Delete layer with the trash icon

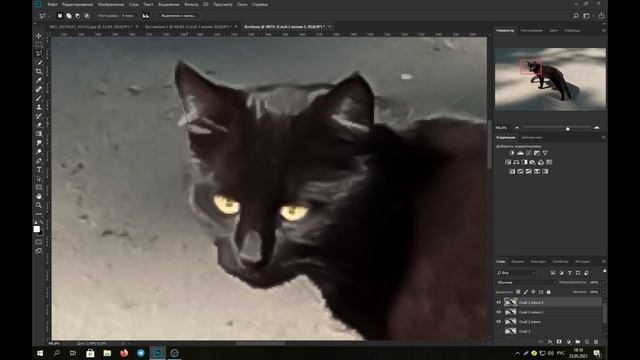[596, 342]
